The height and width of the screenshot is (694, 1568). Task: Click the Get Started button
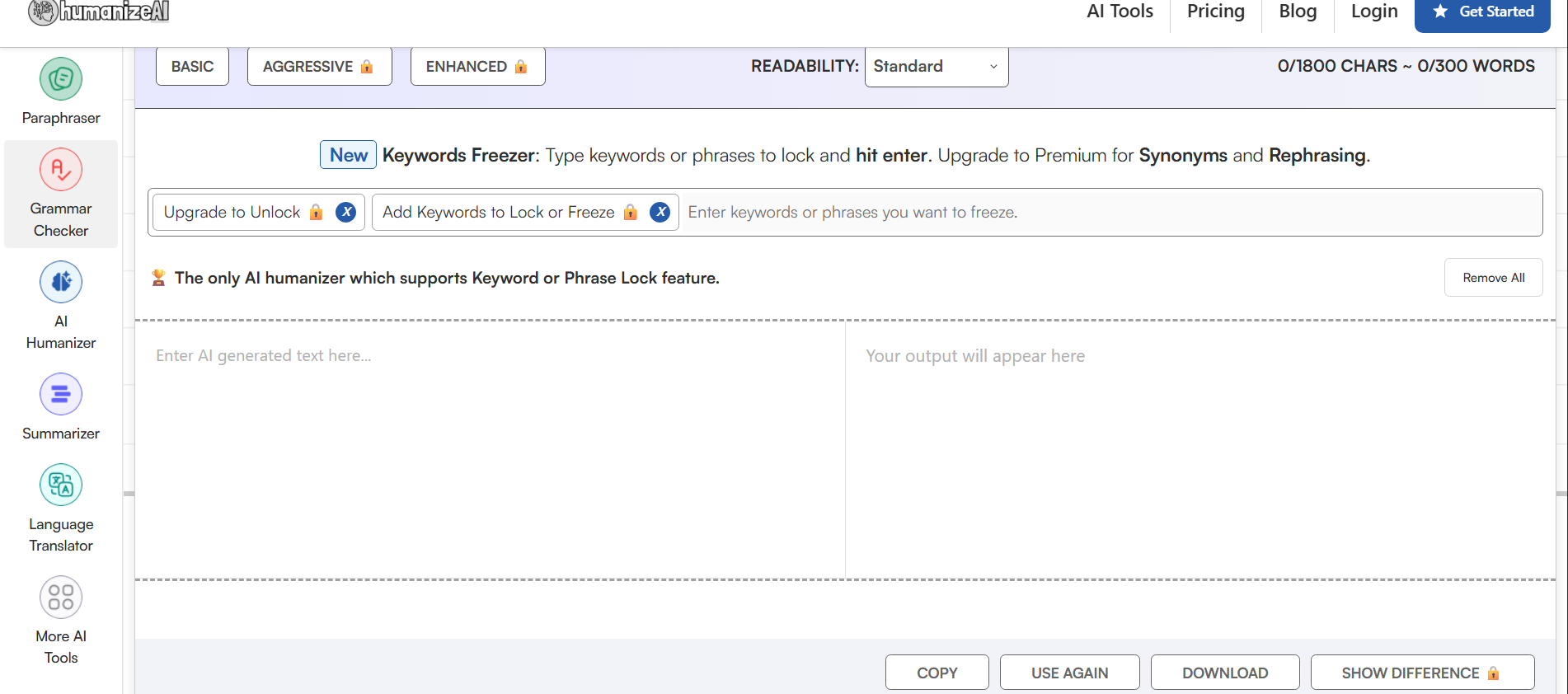point(1482,12)
